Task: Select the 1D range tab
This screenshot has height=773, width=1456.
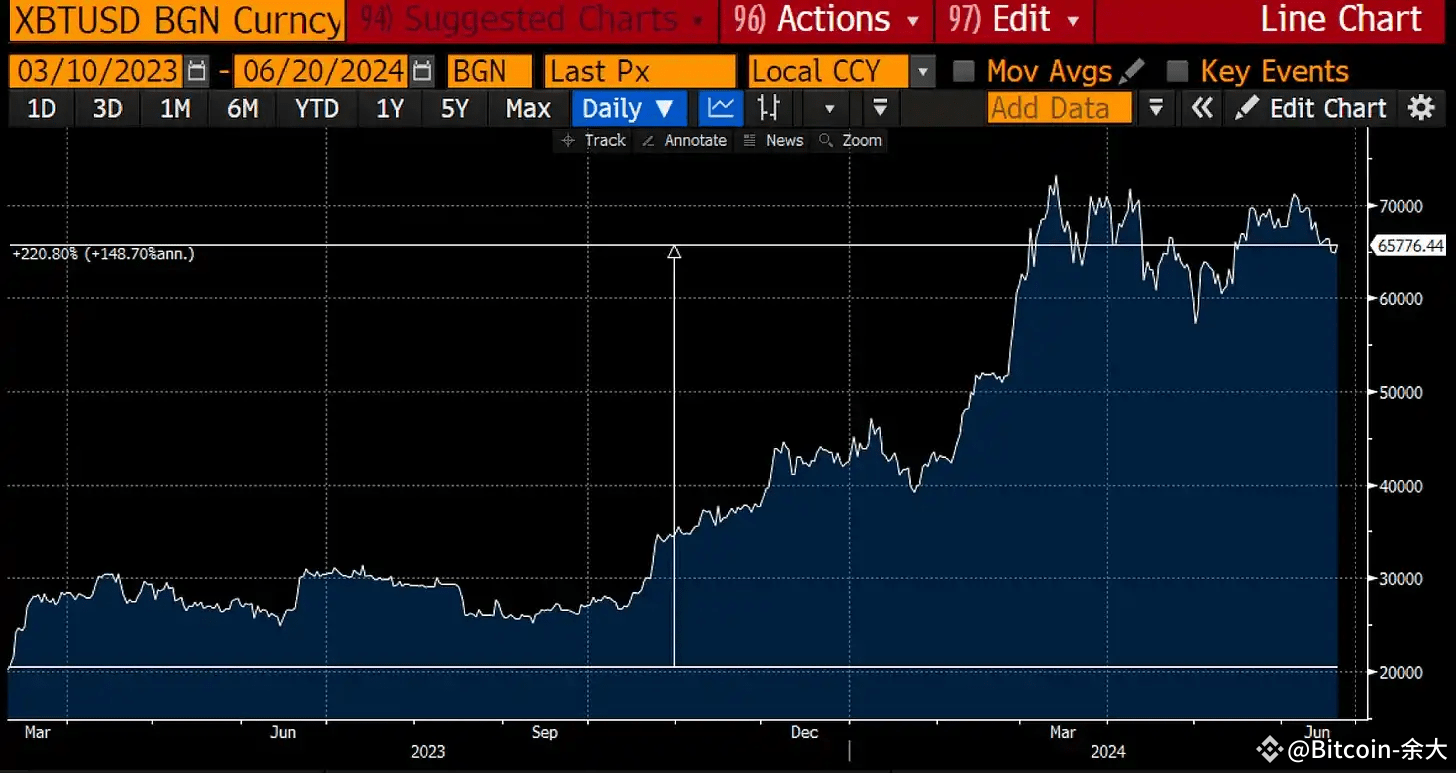Action: [41, 108]
